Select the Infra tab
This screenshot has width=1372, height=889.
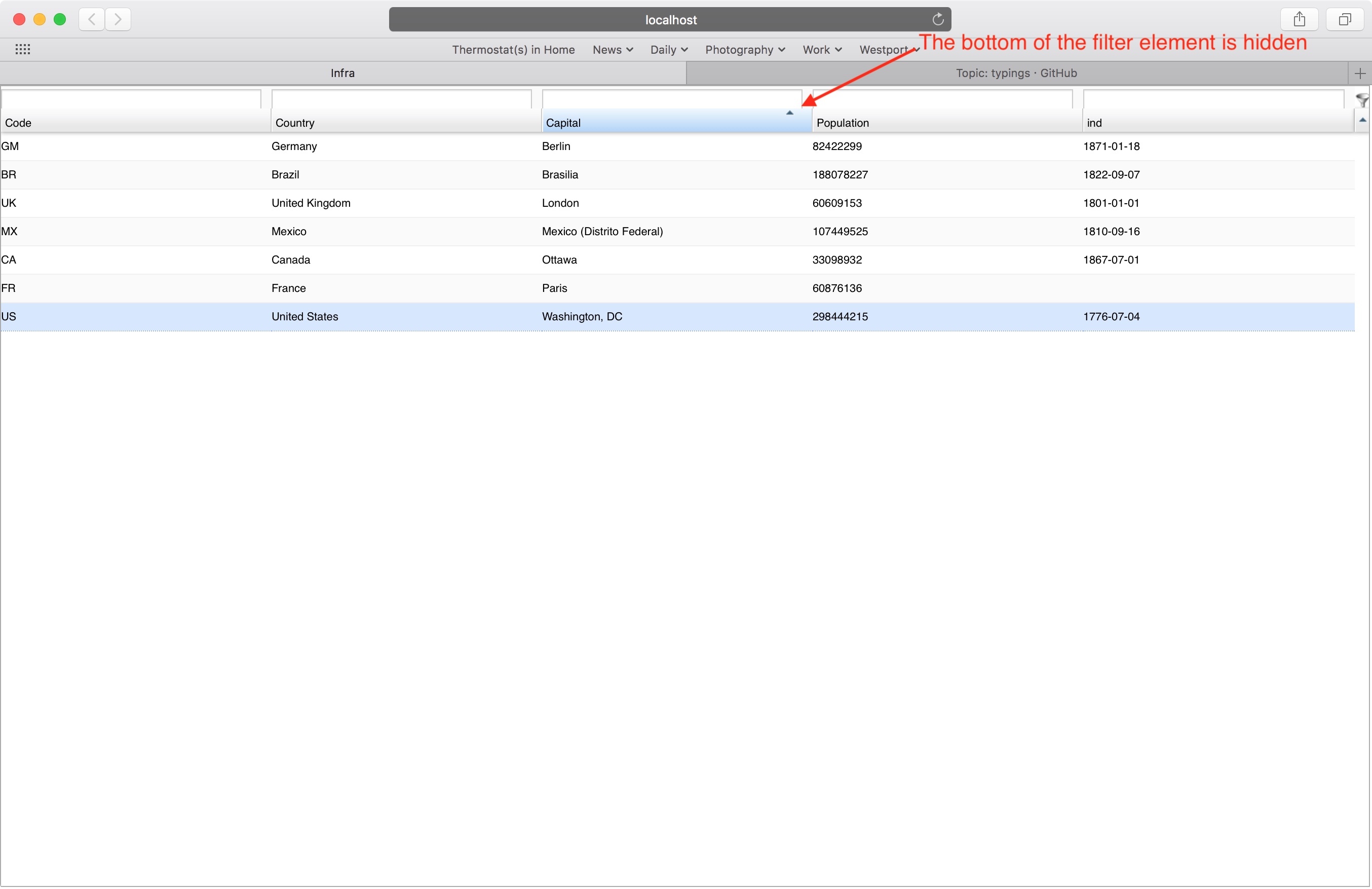(x=342, y=73)
